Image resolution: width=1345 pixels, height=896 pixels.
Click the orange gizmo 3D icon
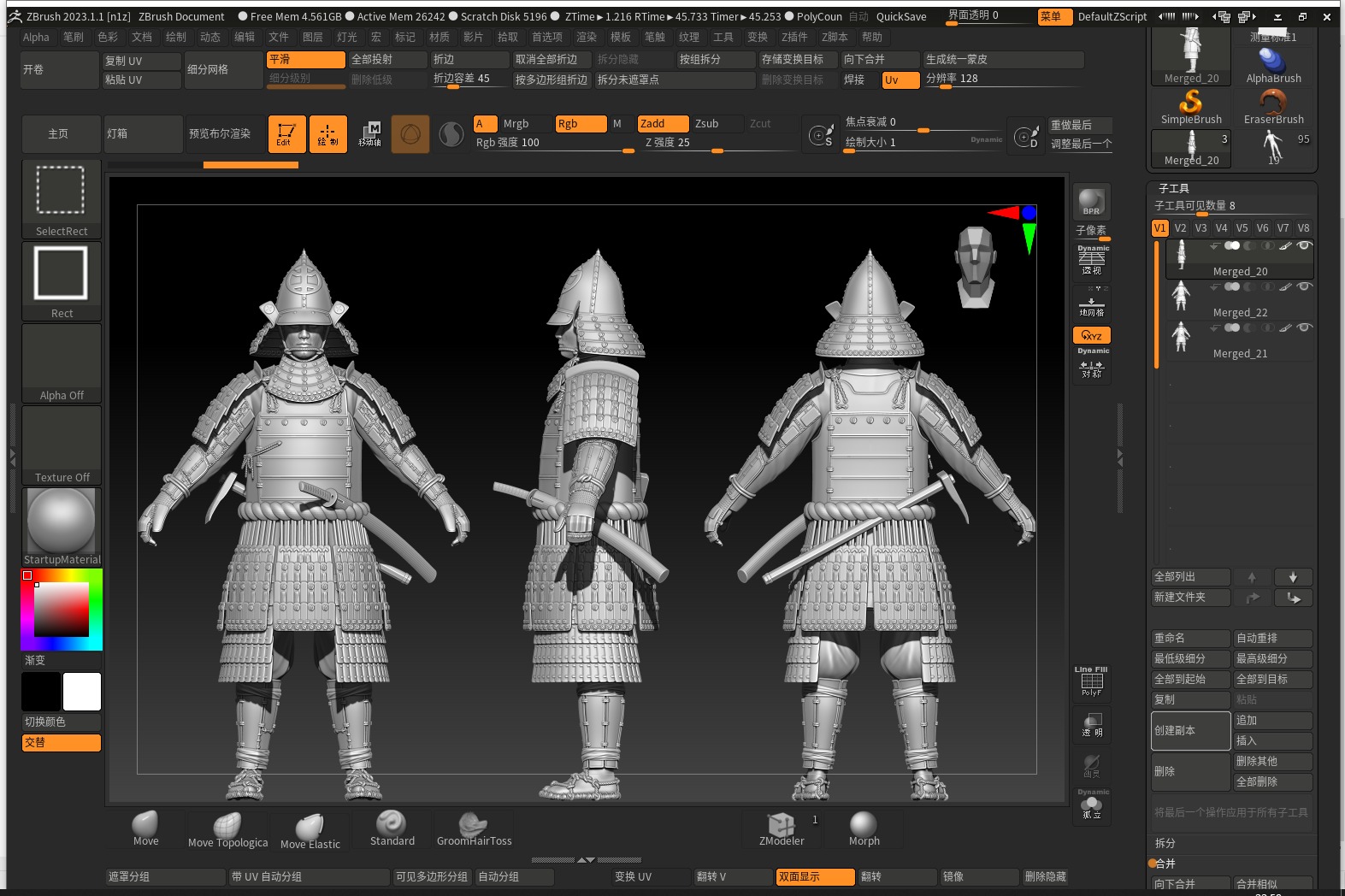click(x=410, y=134)
